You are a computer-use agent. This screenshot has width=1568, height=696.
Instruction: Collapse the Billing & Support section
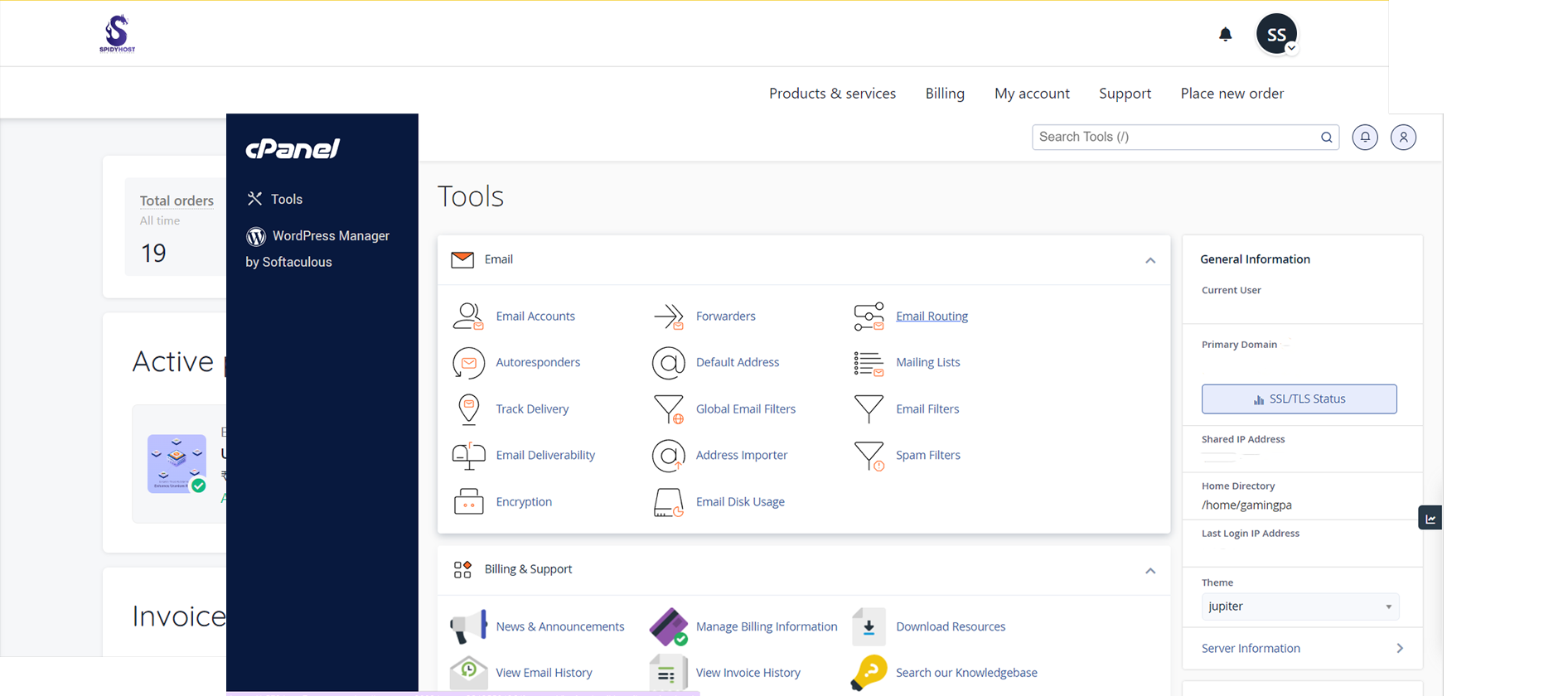pos(1150,571)
